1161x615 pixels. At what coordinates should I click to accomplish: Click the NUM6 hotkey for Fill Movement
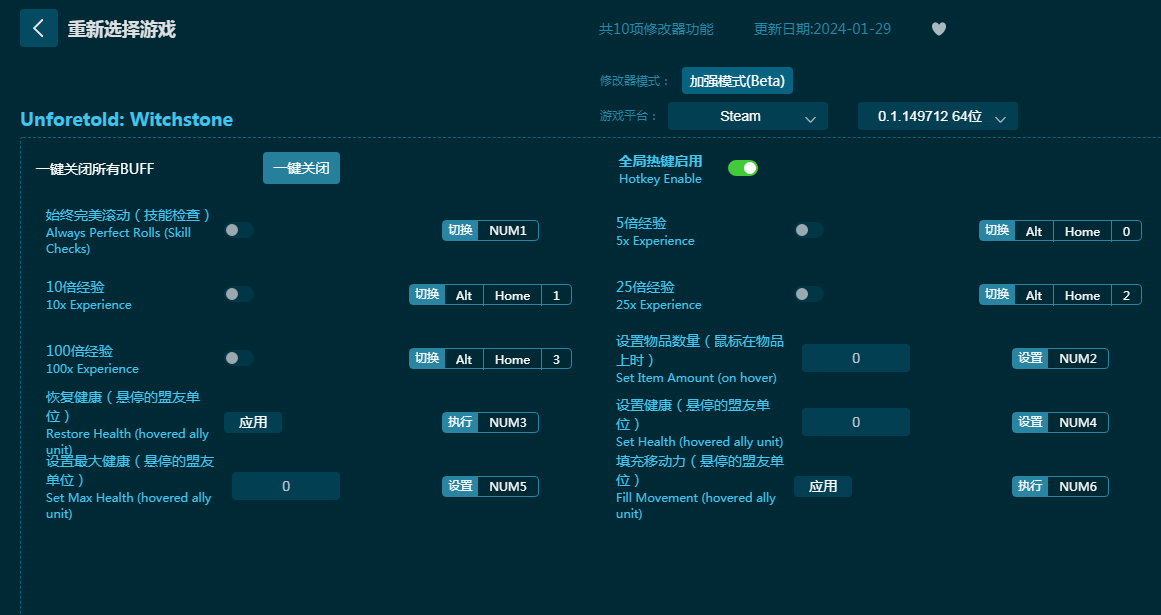point(1077,486)
